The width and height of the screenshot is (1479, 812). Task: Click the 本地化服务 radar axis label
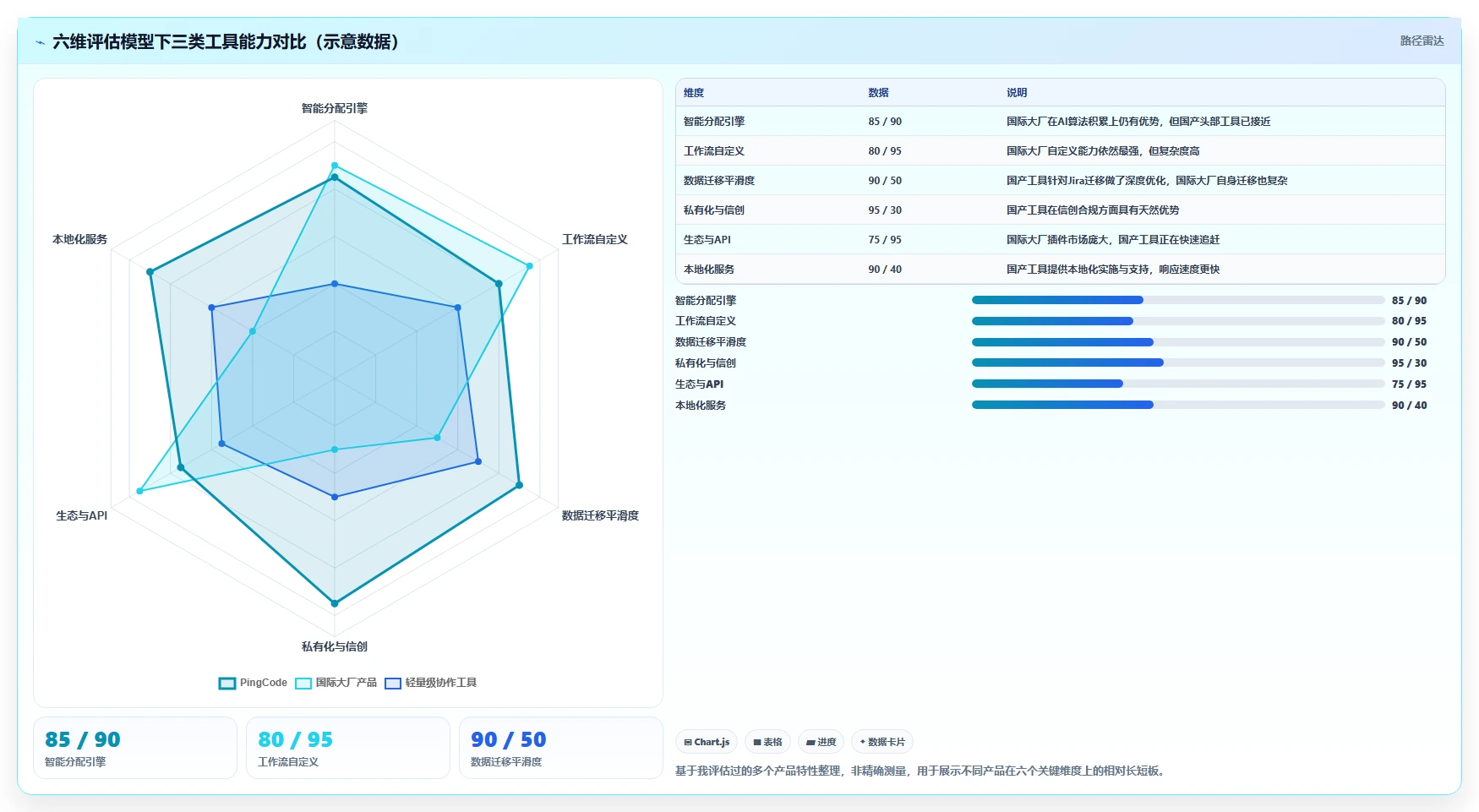coord(80,239)
